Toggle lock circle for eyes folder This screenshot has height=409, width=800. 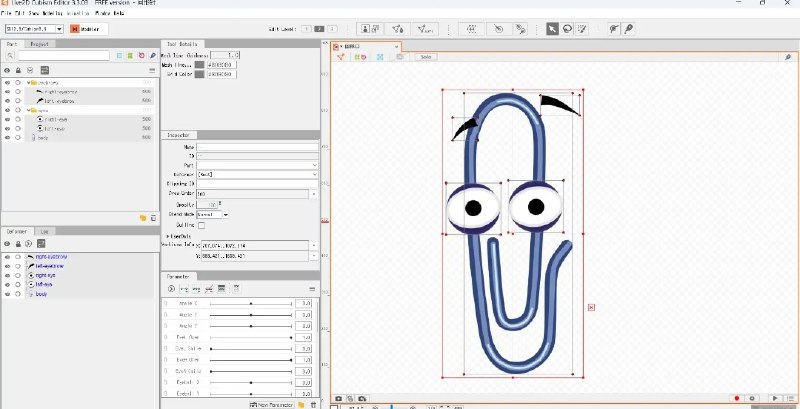18,110
